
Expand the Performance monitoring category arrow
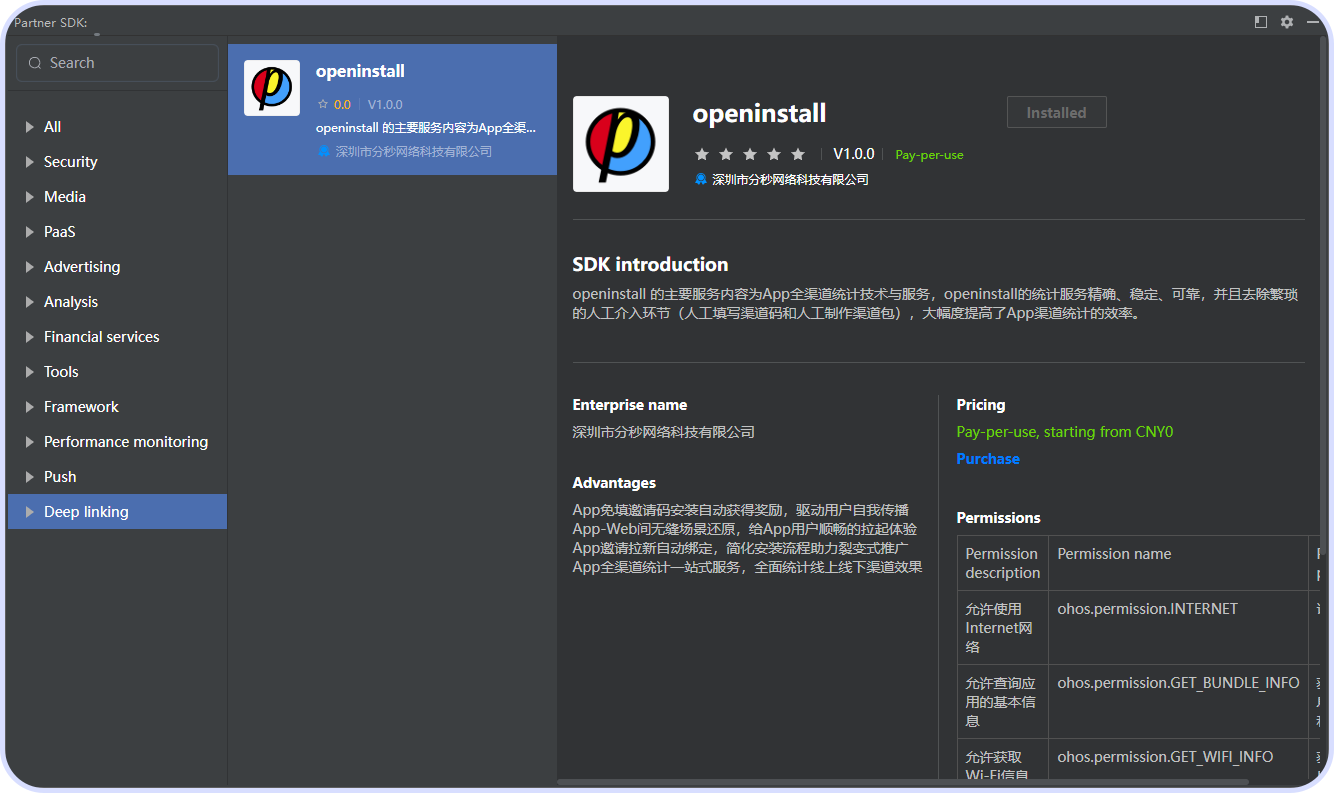point(30,442)
